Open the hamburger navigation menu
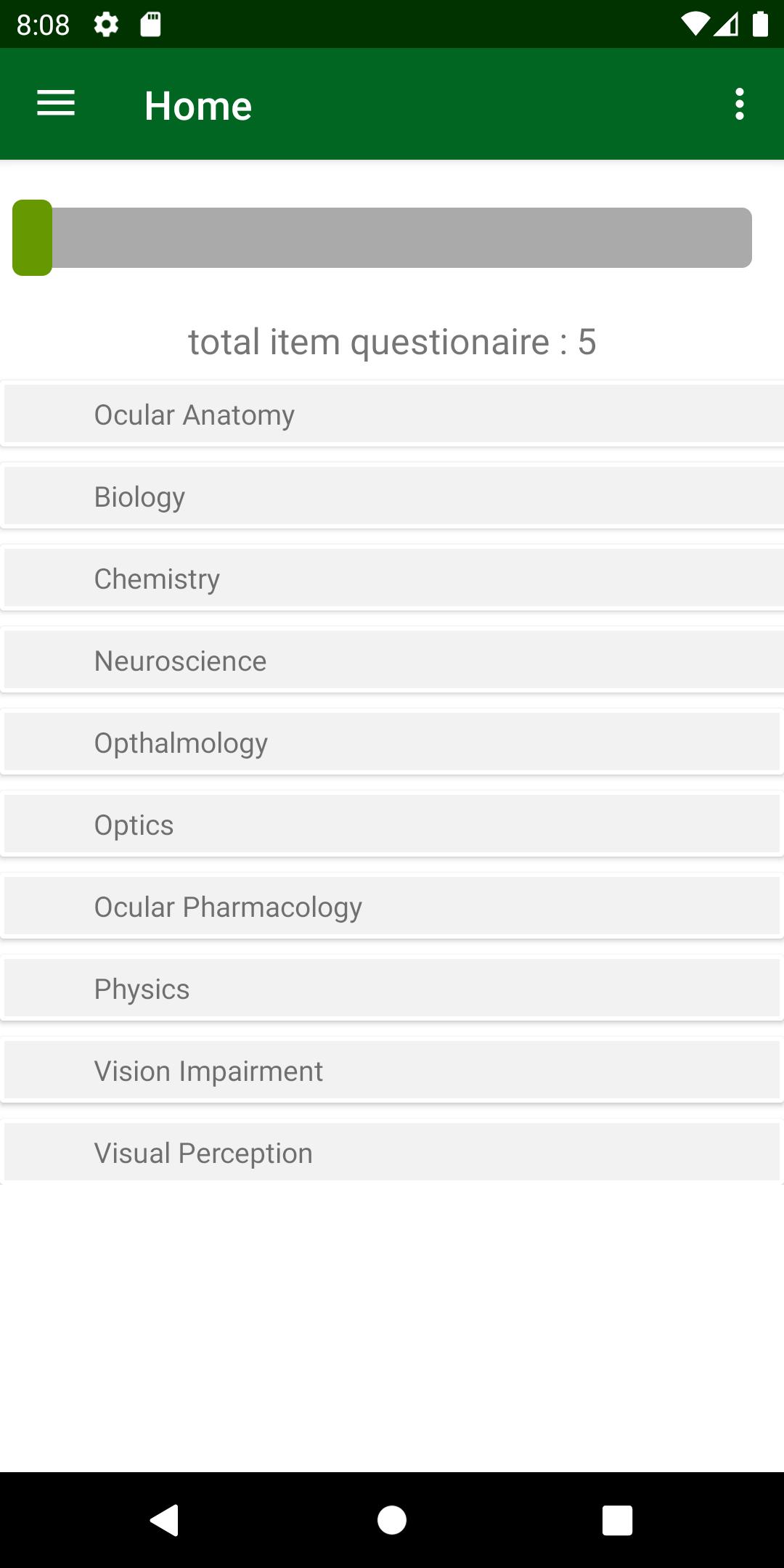The image size is (784, 1568). click(56, 104)
